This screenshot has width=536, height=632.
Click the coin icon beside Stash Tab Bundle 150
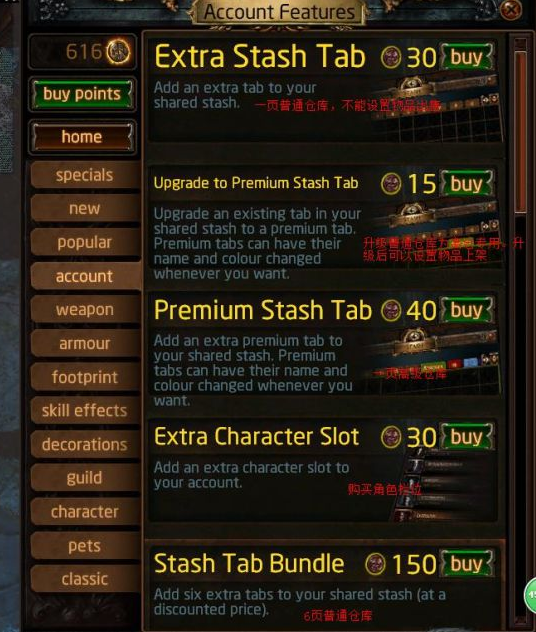[x=375, y=564]
